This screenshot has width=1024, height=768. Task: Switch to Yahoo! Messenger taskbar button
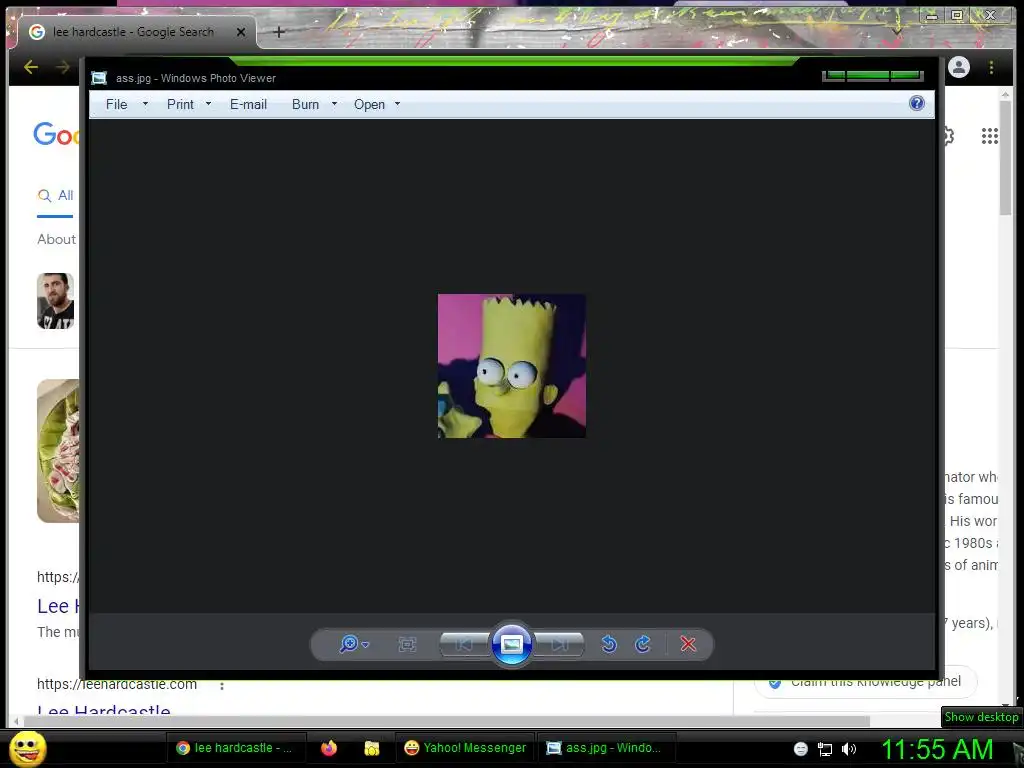click(465, 748)
